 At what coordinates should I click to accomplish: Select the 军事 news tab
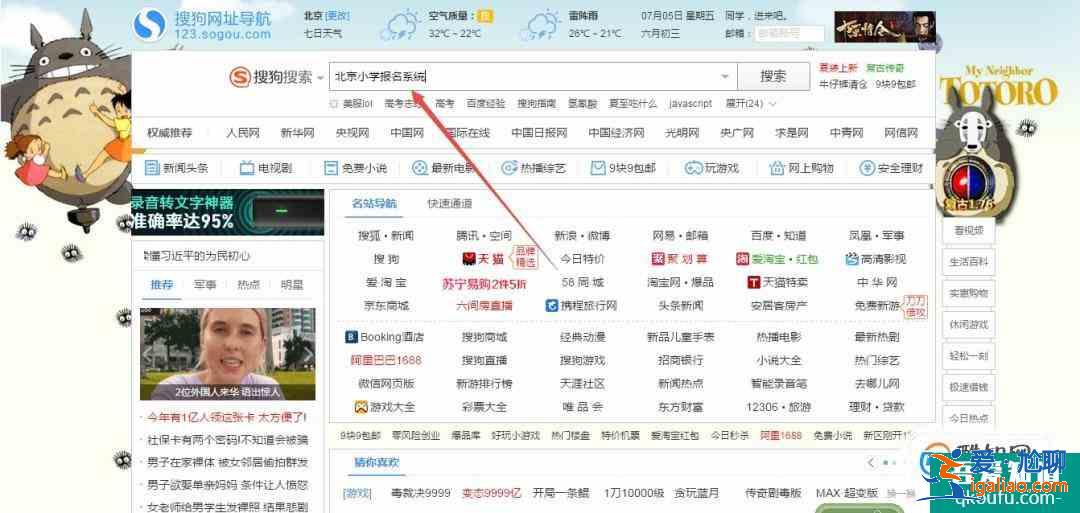(205, 284)
